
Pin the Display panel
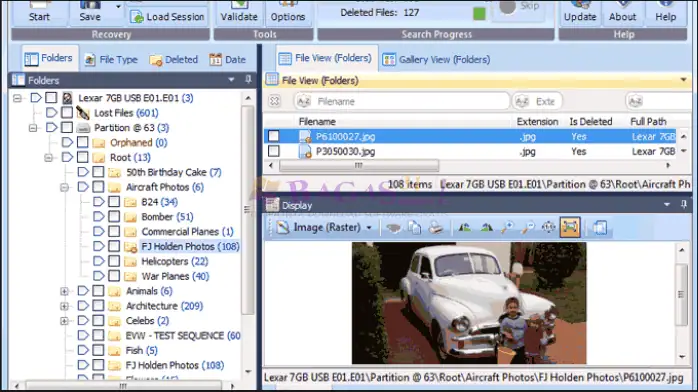tap(684, 204)
